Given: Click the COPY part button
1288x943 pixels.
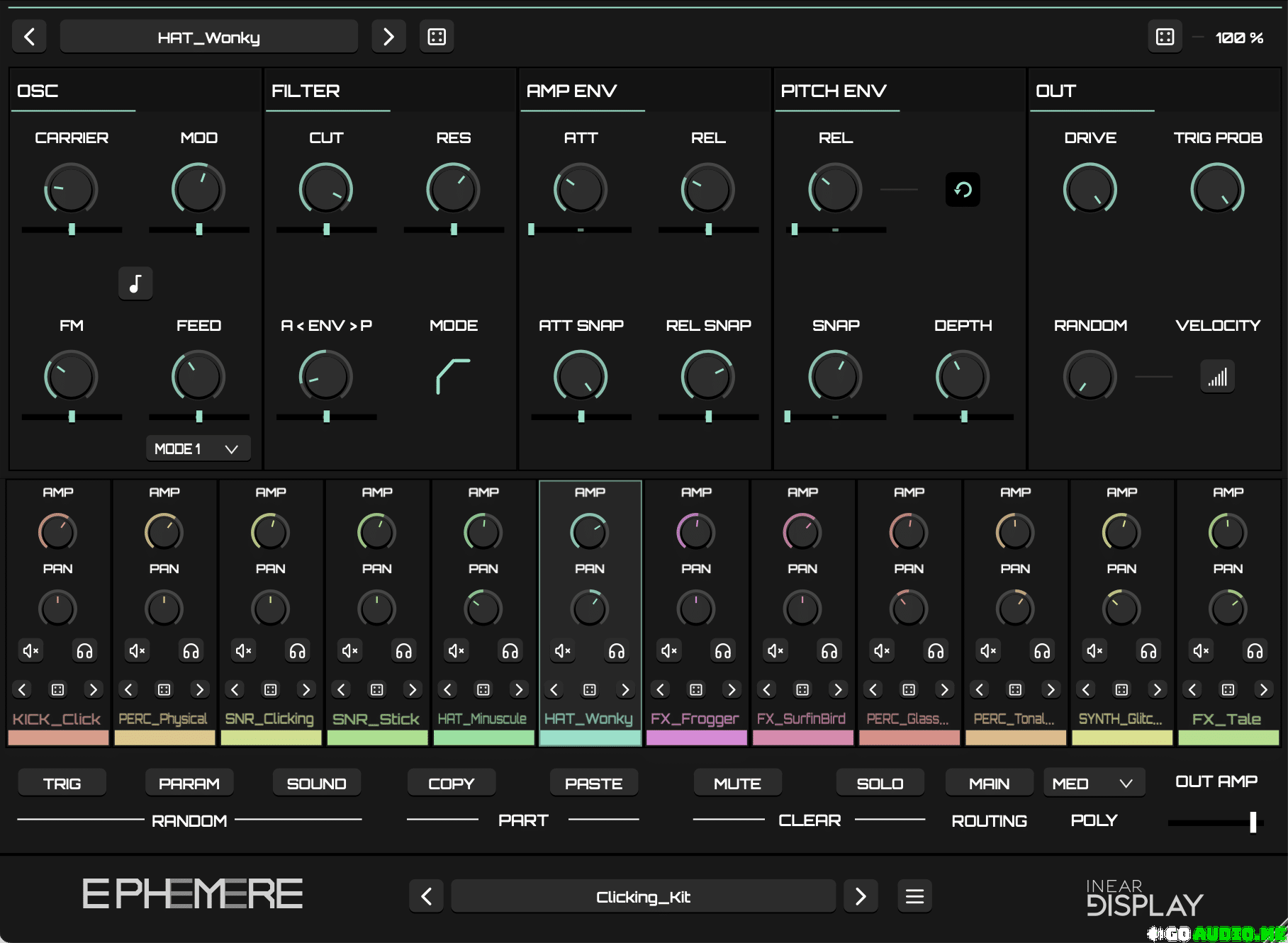Looking at the screenshot, I should (x=452, y=784).
